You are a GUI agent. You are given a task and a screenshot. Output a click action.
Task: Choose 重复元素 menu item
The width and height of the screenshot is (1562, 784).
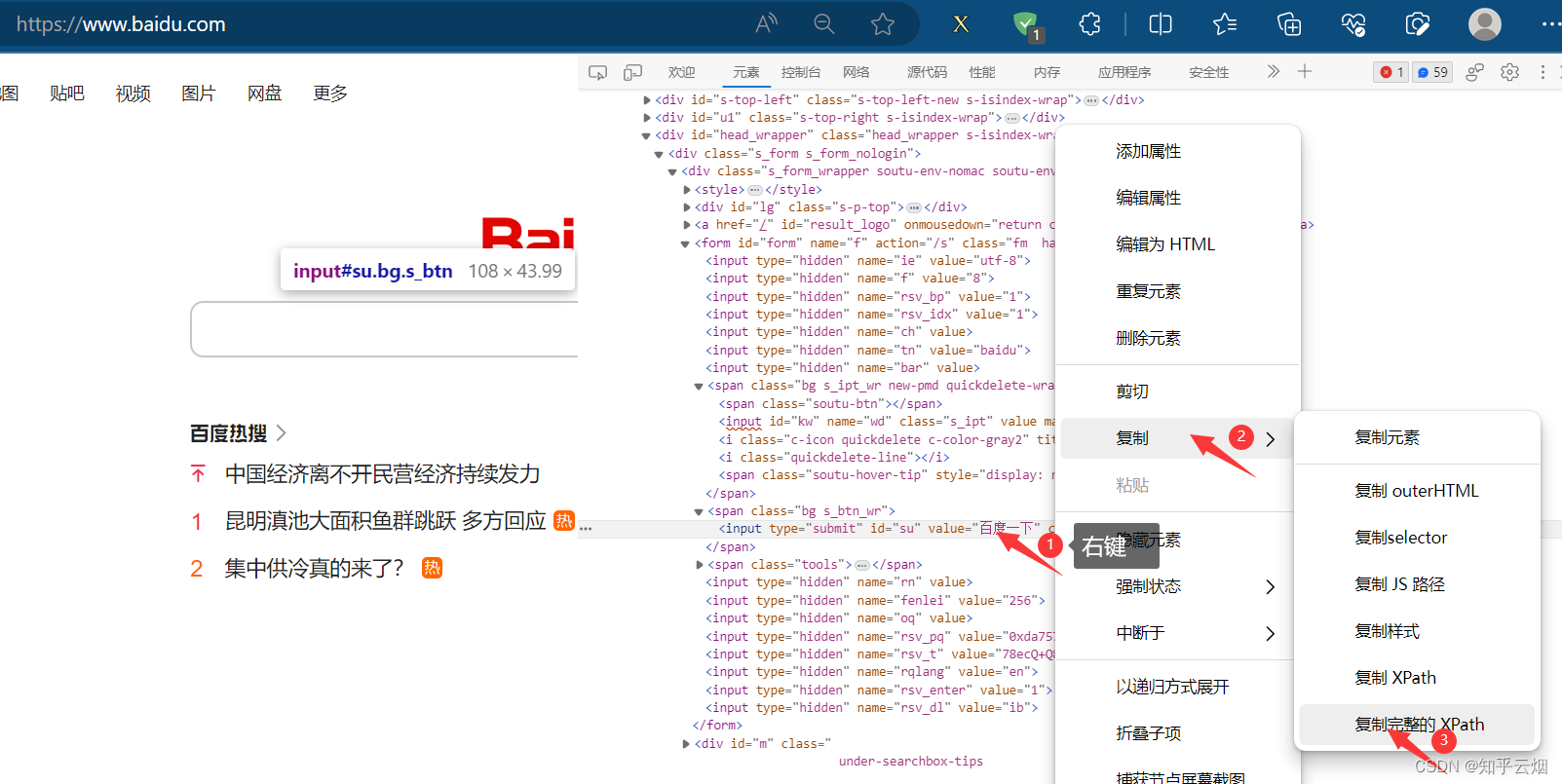point(1178,291)
